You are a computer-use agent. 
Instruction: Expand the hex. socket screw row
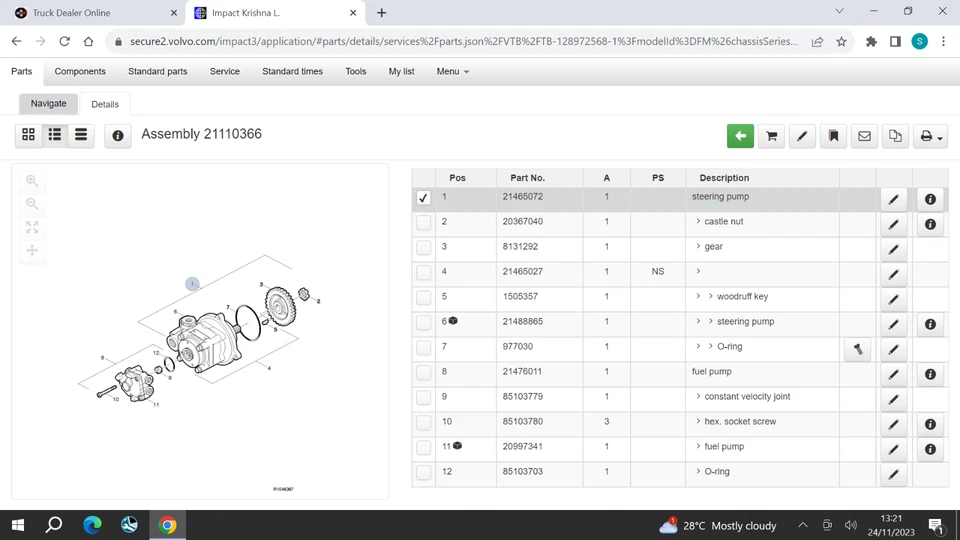[698, 421]
